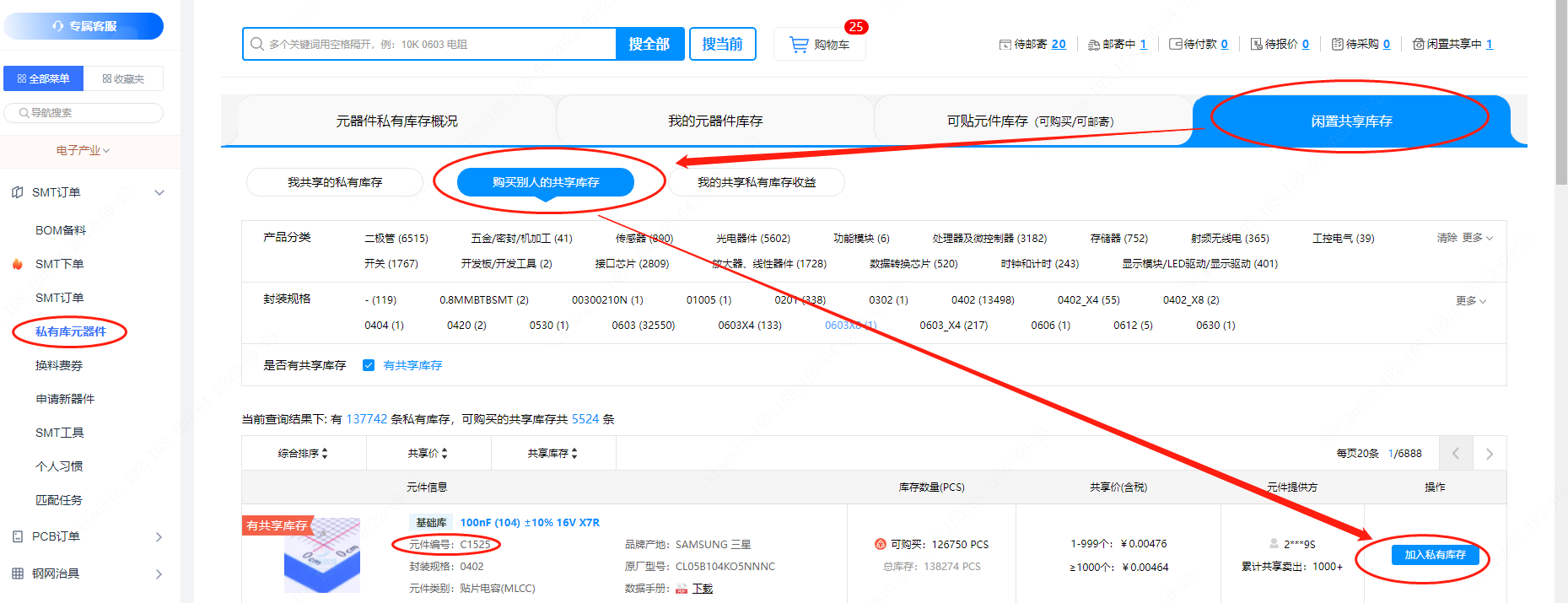
Task: Expand the PCB订单 sidebar section
Action: (x=159, y=537)
